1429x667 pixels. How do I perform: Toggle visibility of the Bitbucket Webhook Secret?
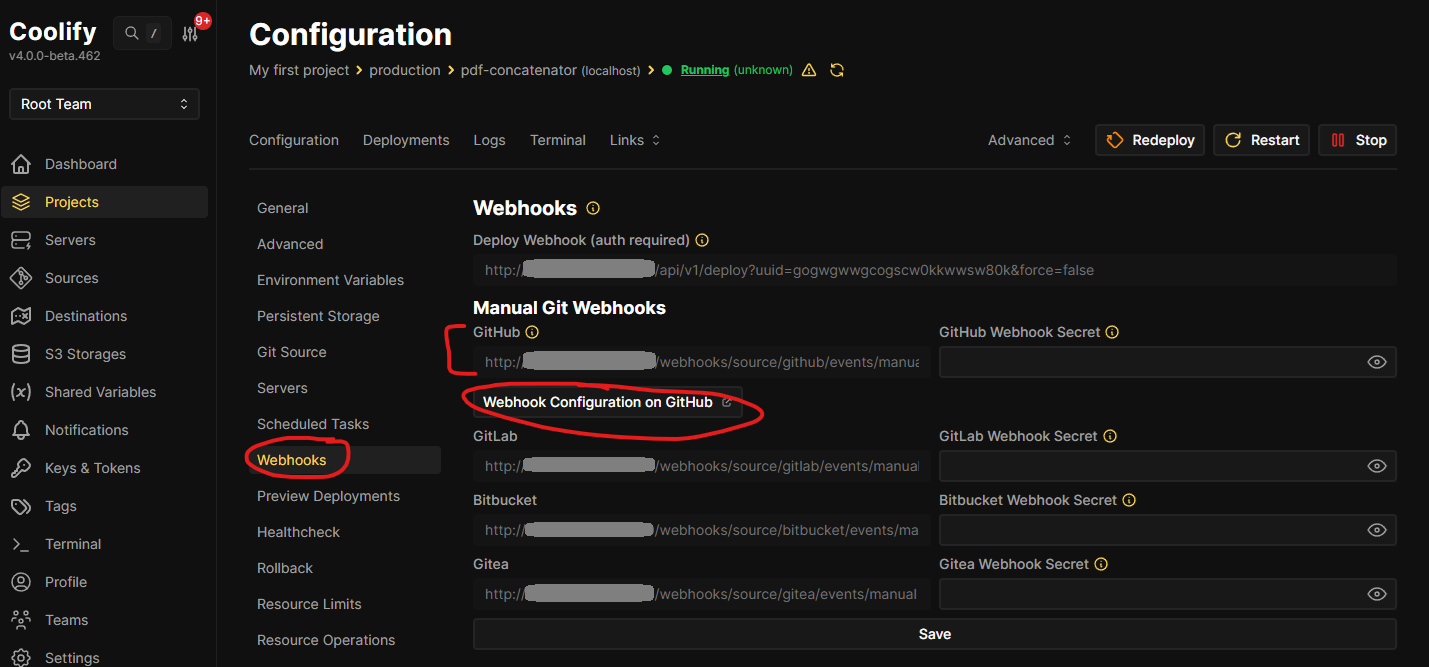point(1377,530)
